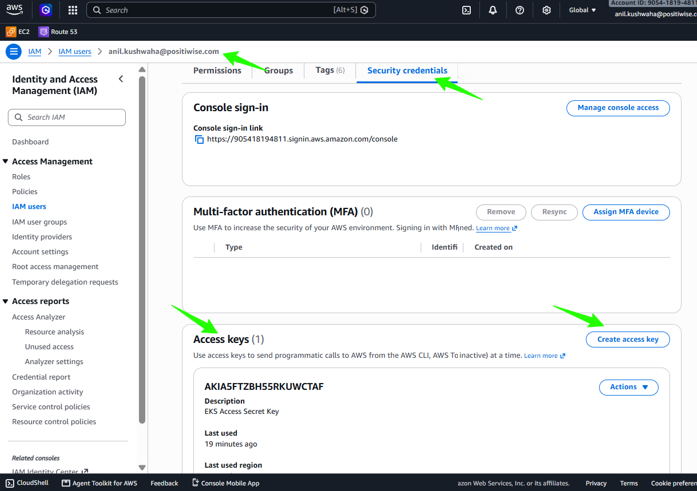Open the notifications bell
Image resolution: width=697 pixels, height=491 pixels.
[493, 10]
